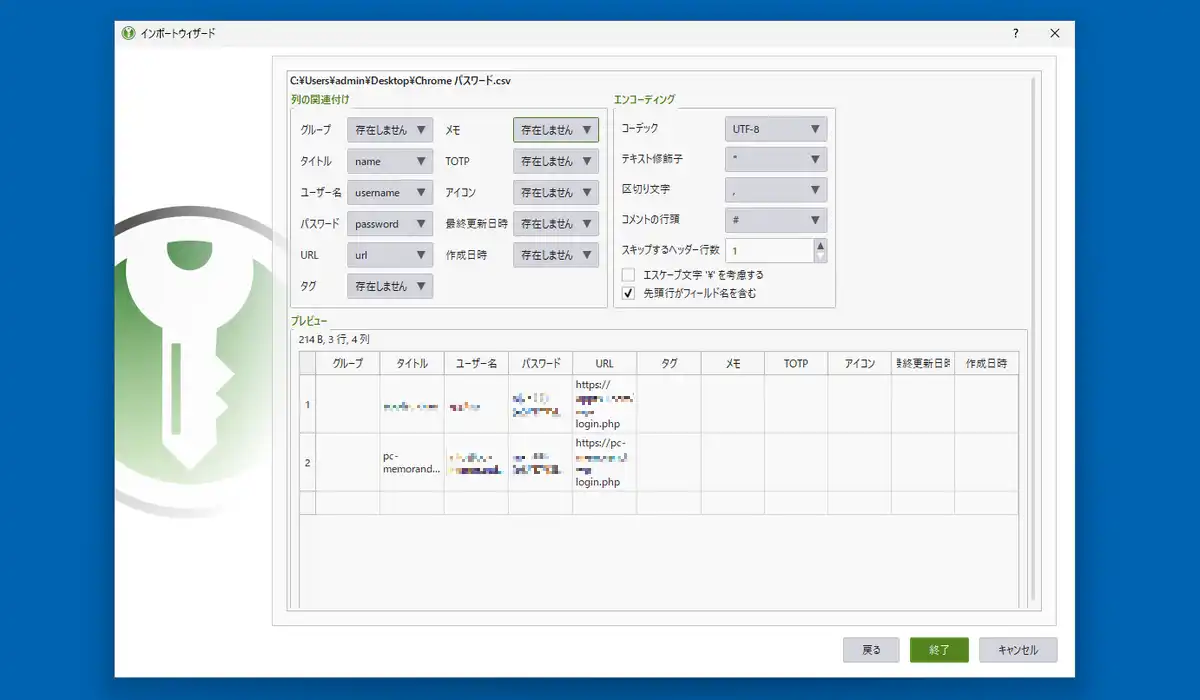Click the help question mark button
This screenshot has width=1200, height=700.
click(x=1016, y=33)
